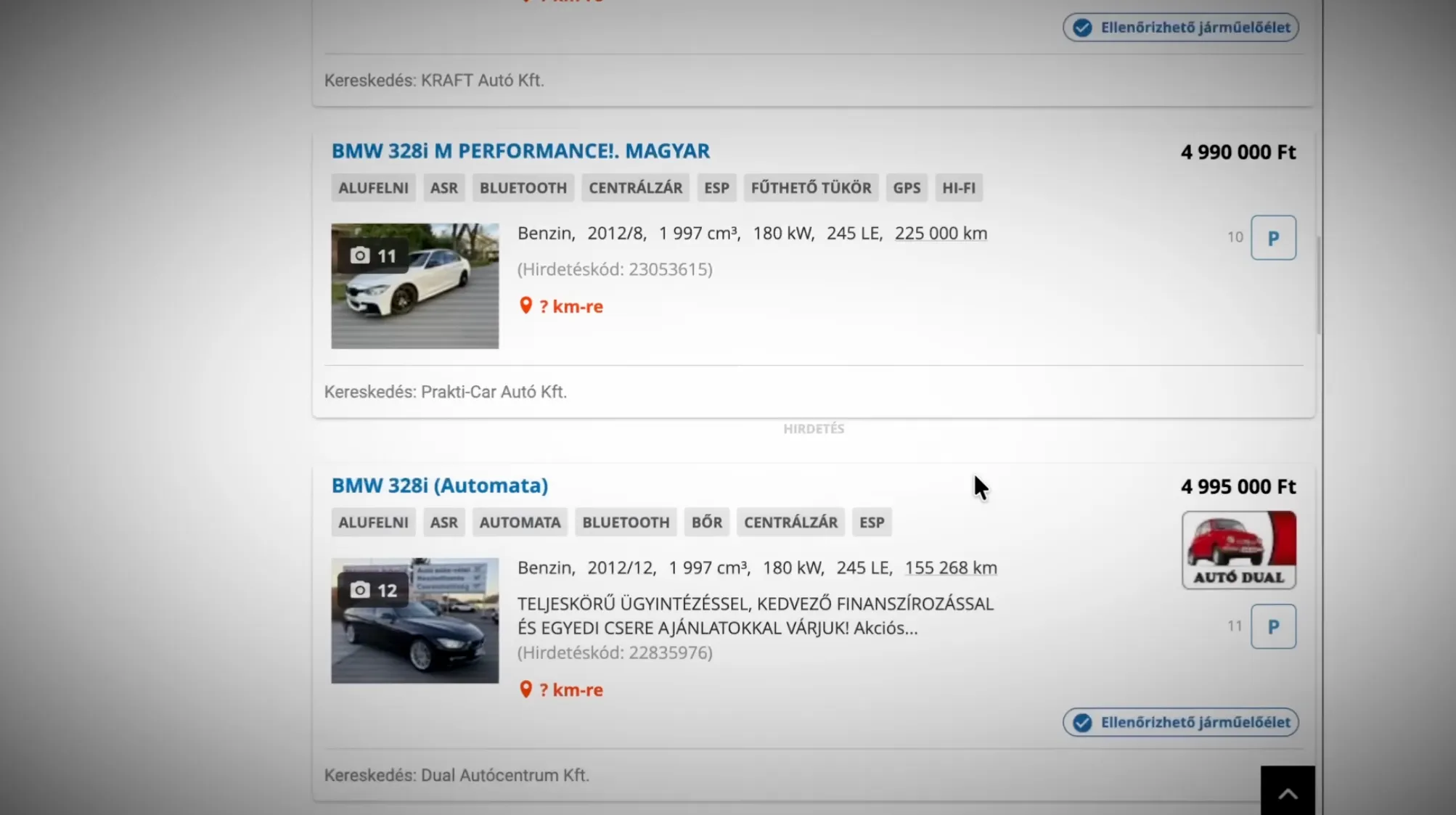Screen dimensions: 1456x815
Task: Jump back to top with the arrow button
Action: 1288,791
